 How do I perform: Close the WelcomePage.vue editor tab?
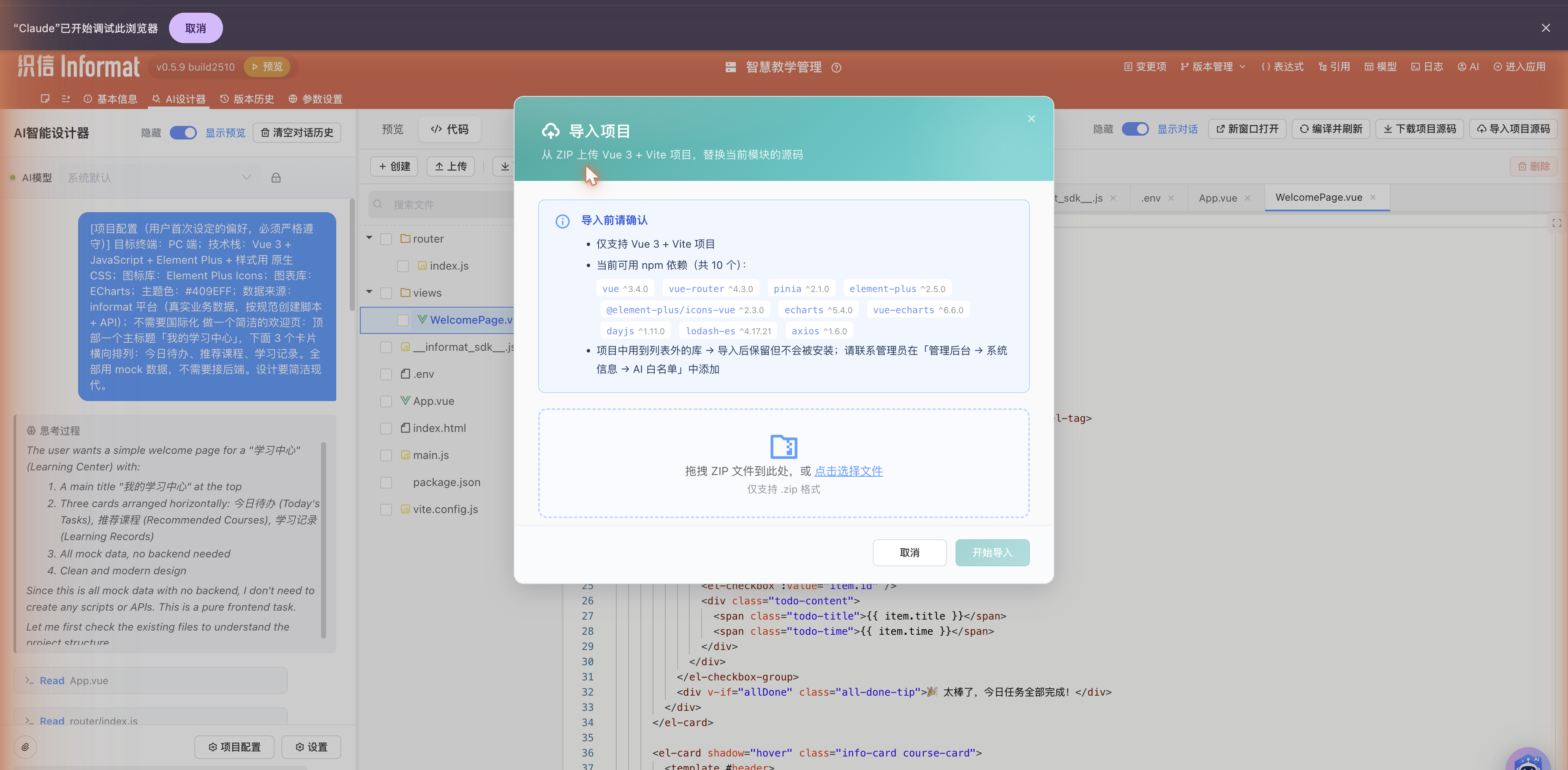(1372, 197)
